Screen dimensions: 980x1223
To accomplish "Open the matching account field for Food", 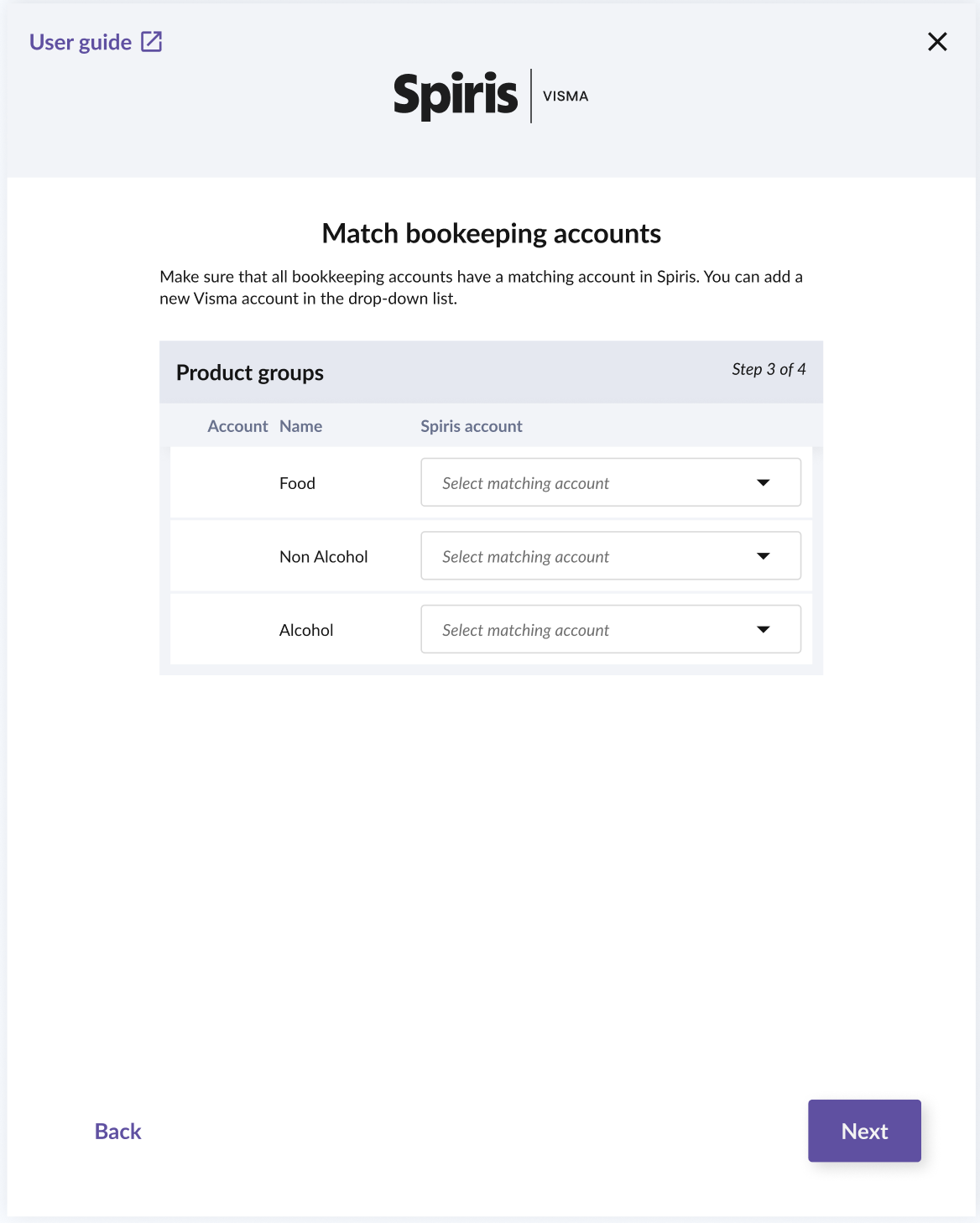I will click(x=587, y=482).
